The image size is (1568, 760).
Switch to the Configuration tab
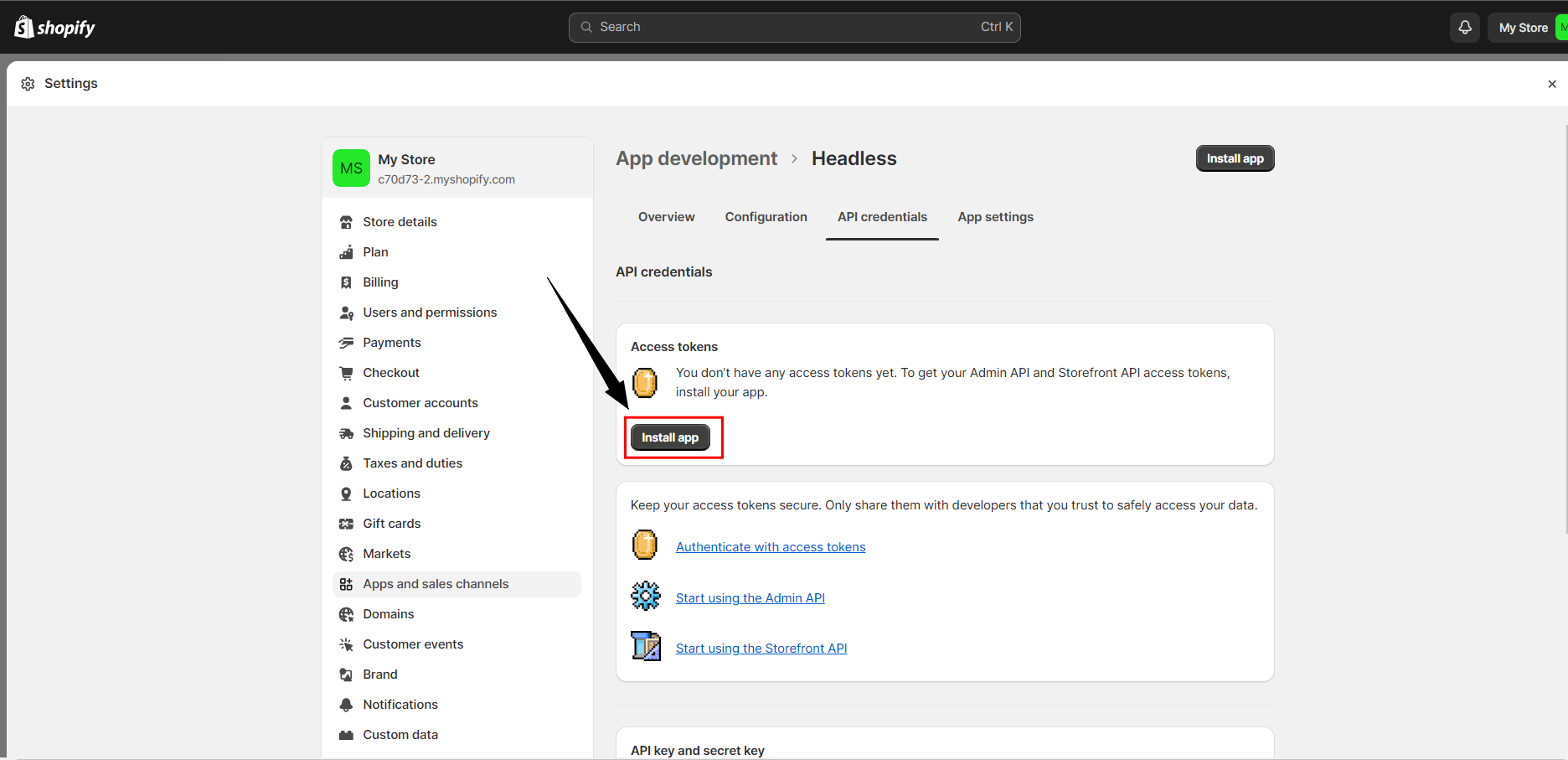(x=766, y=217)
